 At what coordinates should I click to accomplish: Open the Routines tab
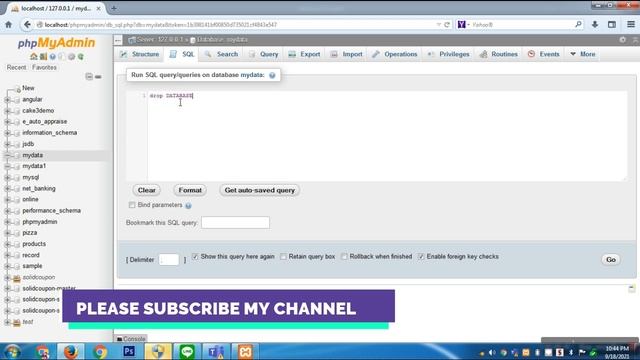tap(499, 54)
